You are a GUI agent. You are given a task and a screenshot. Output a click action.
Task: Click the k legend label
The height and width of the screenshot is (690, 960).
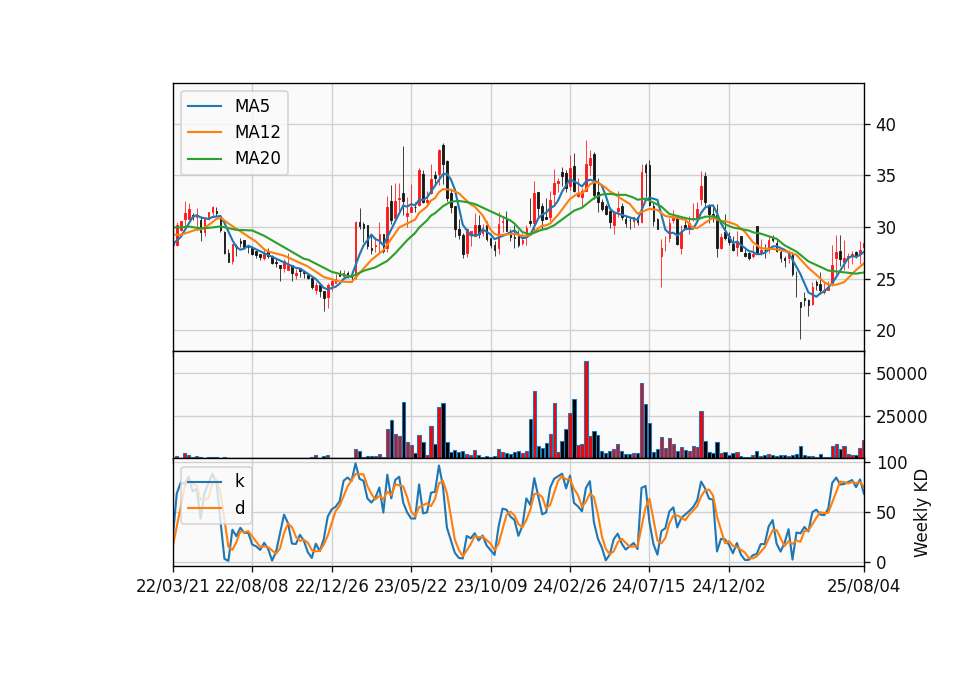click(x=239, y=481)
